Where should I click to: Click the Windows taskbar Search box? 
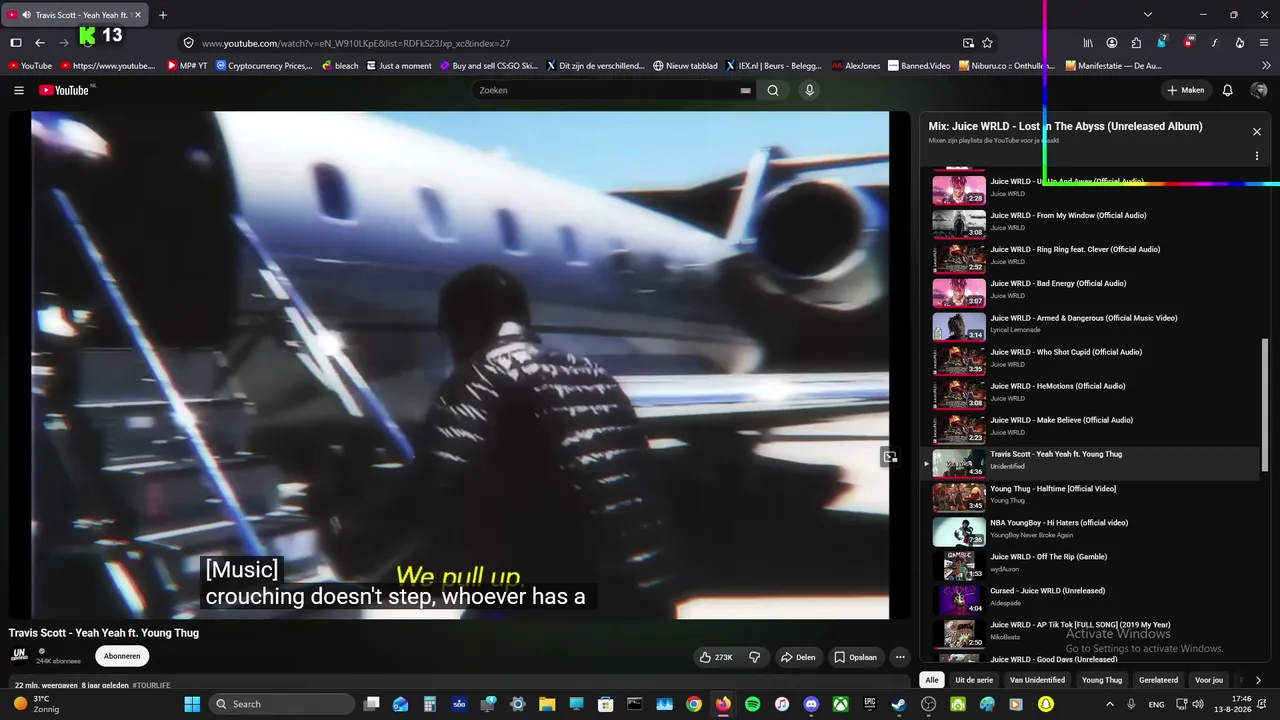point(282,704)
